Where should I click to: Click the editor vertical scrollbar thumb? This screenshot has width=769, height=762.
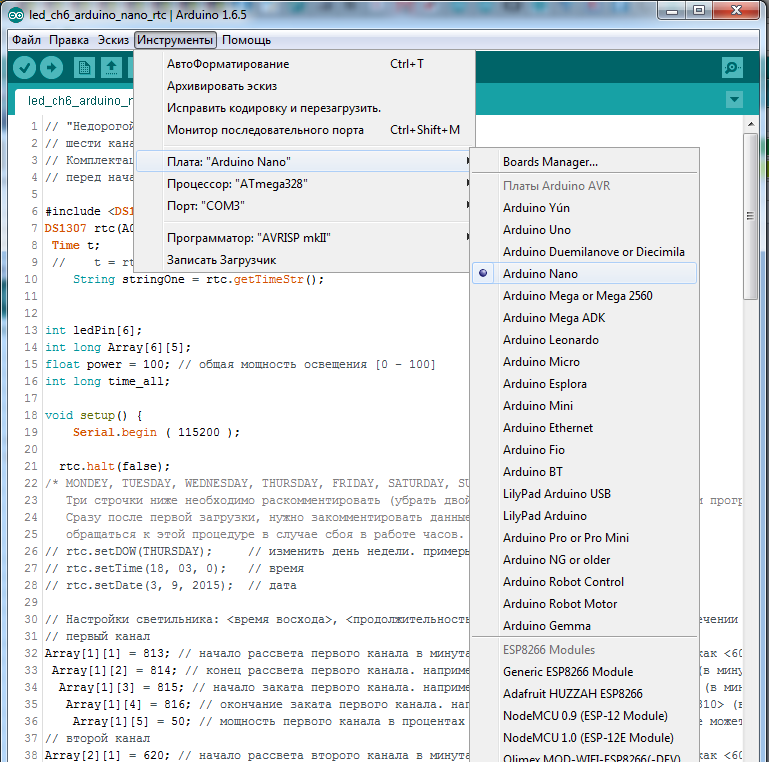click(750, 215)
